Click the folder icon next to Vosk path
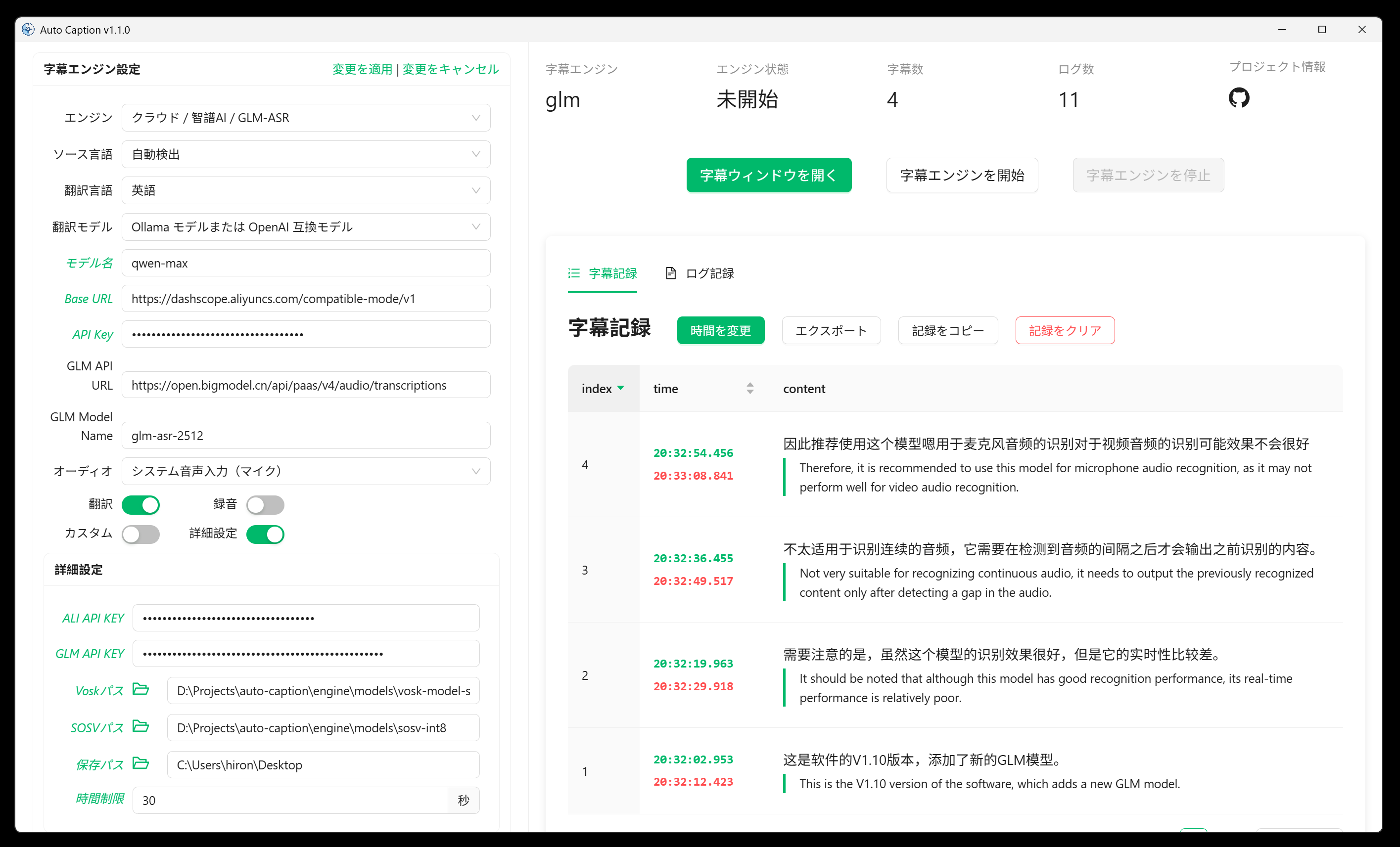 pos(140,689)
